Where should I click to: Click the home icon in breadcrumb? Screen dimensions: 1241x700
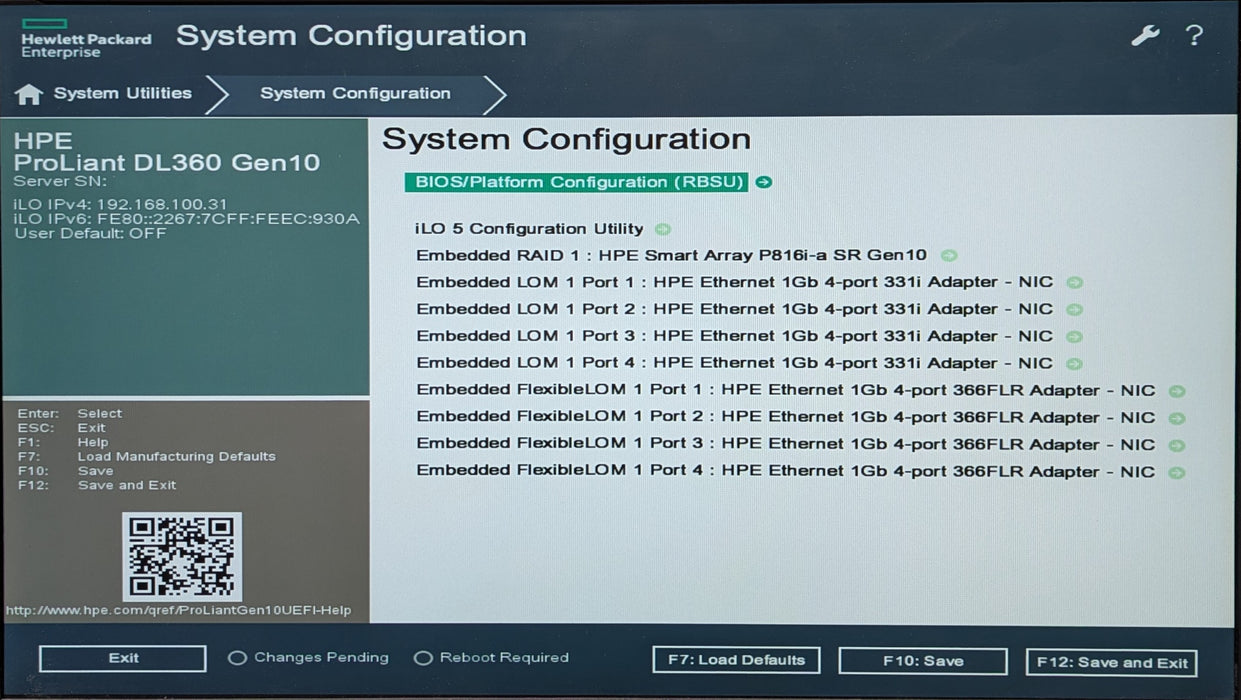coord(29,94)
